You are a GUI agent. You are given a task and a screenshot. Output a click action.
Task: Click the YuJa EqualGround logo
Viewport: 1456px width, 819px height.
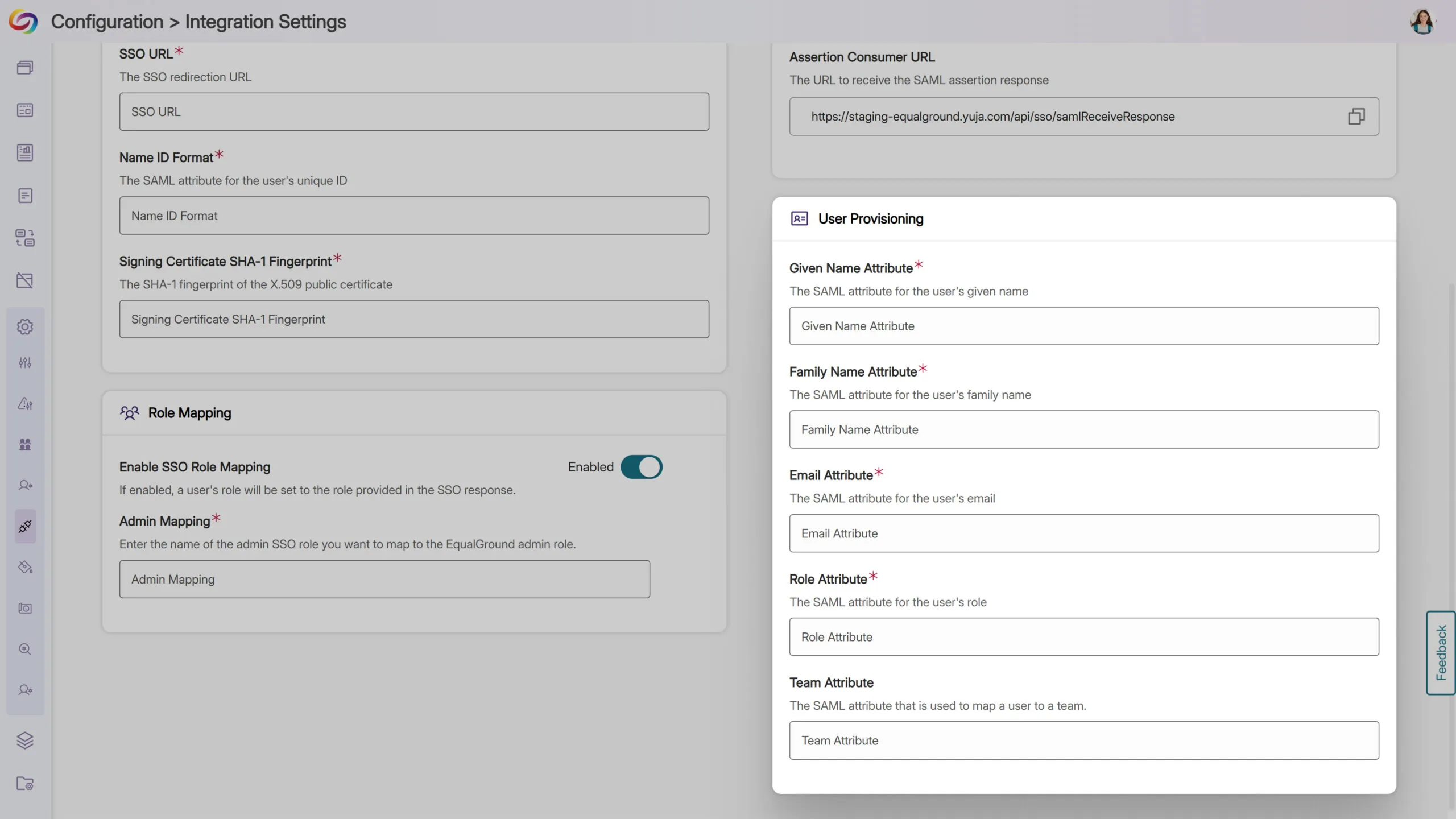23,22
